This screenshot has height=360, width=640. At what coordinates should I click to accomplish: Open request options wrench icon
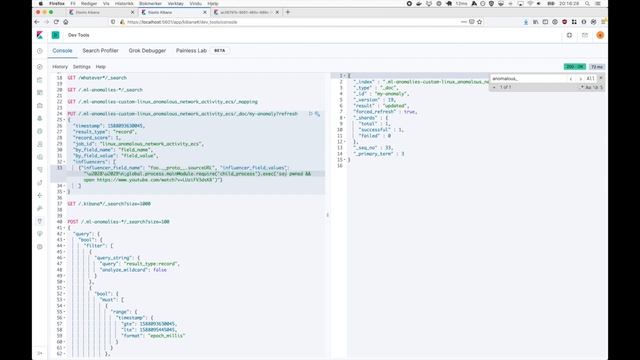click(317, 114)
